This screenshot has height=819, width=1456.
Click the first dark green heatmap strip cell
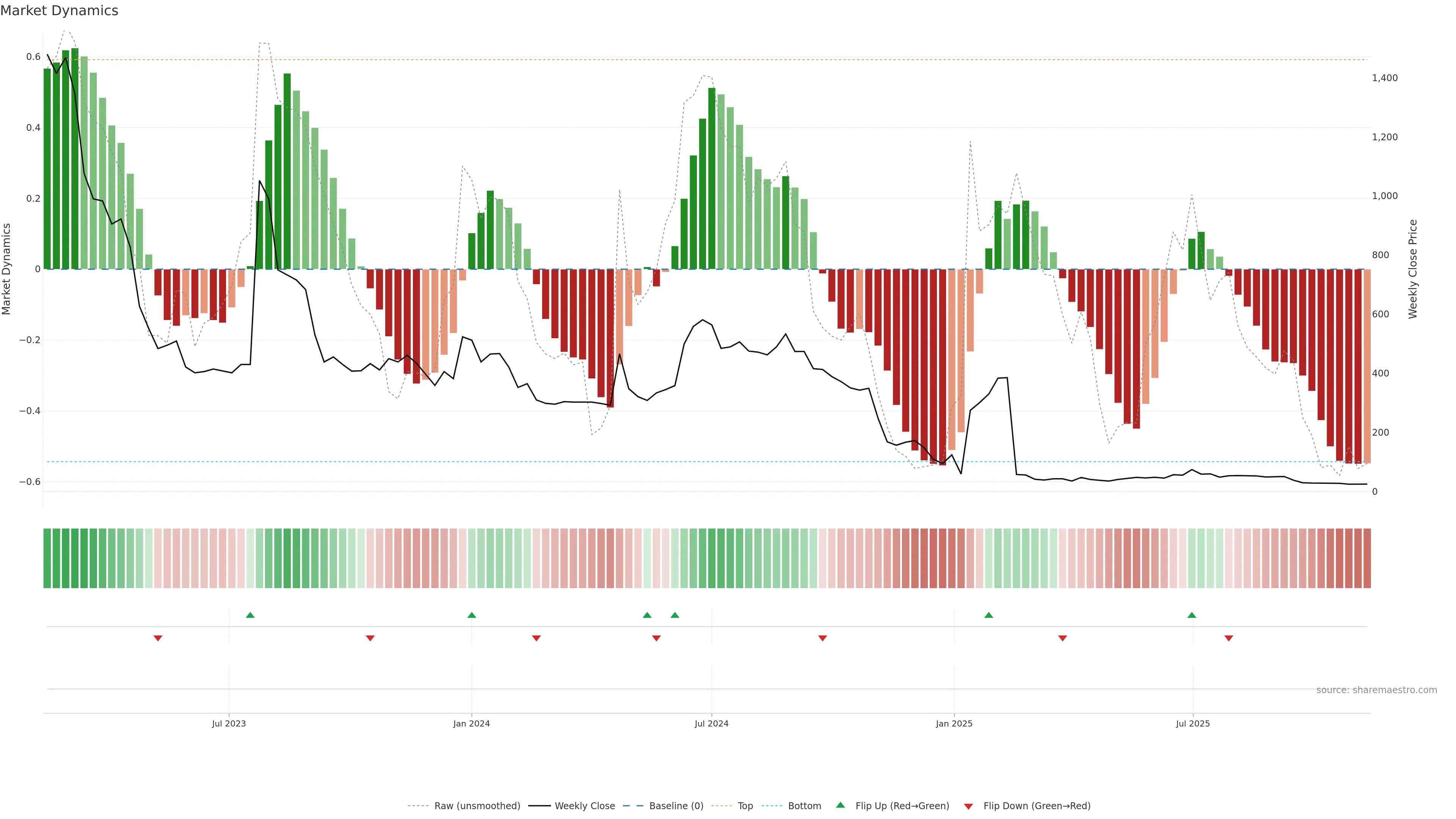point(47,558)
